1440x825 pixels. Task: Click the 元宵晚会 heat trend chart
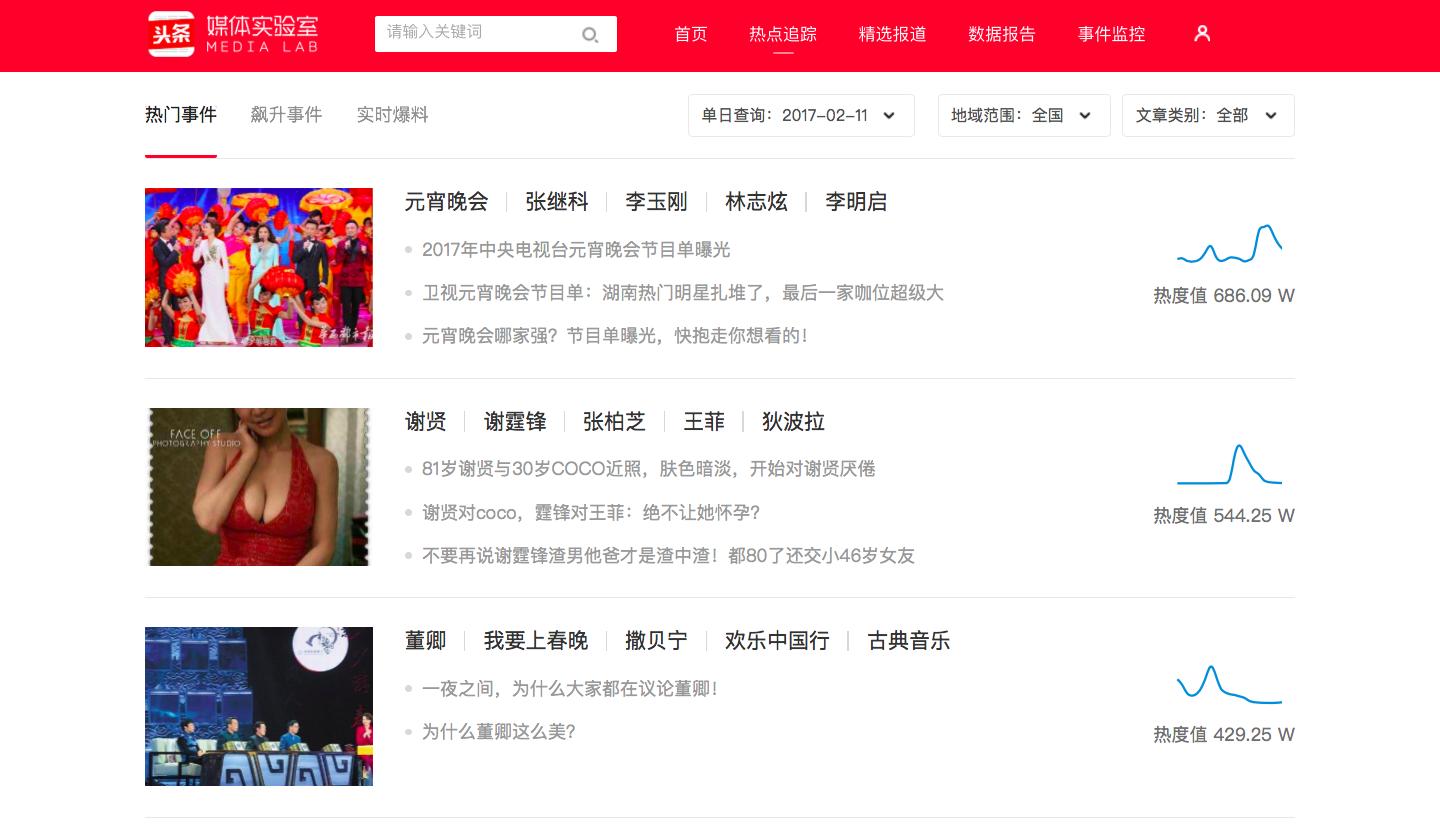(x=1230, y=245)
